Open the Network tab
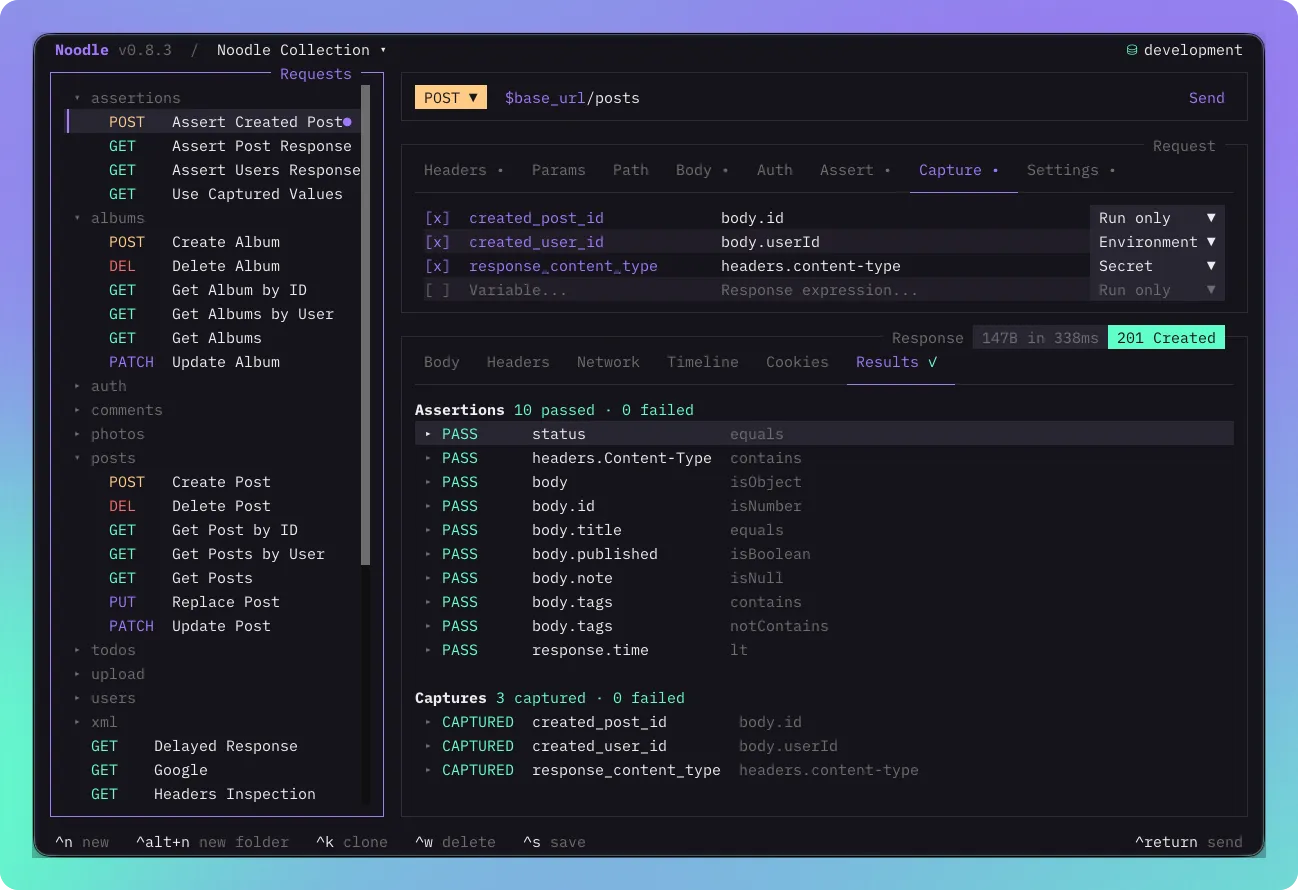The width and height of the screenshot is (1298, 890). tap(608, 362)
